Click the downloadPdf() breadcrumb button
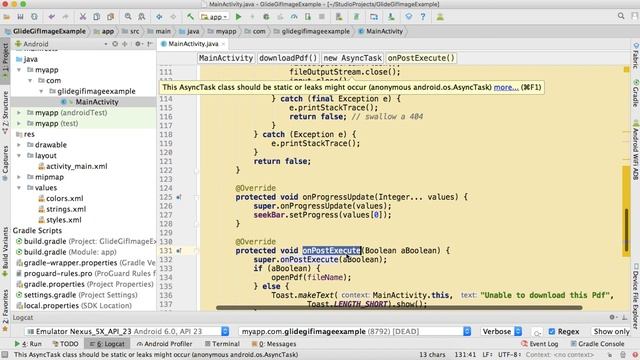This screenshot has height=360, width=640. coord(288,58)
